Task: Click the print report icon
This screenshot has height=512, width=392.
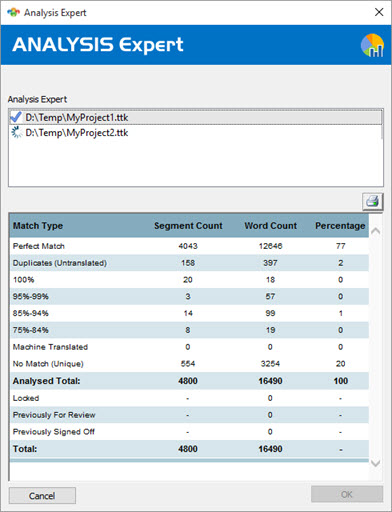Action: [x=373, y=201]
